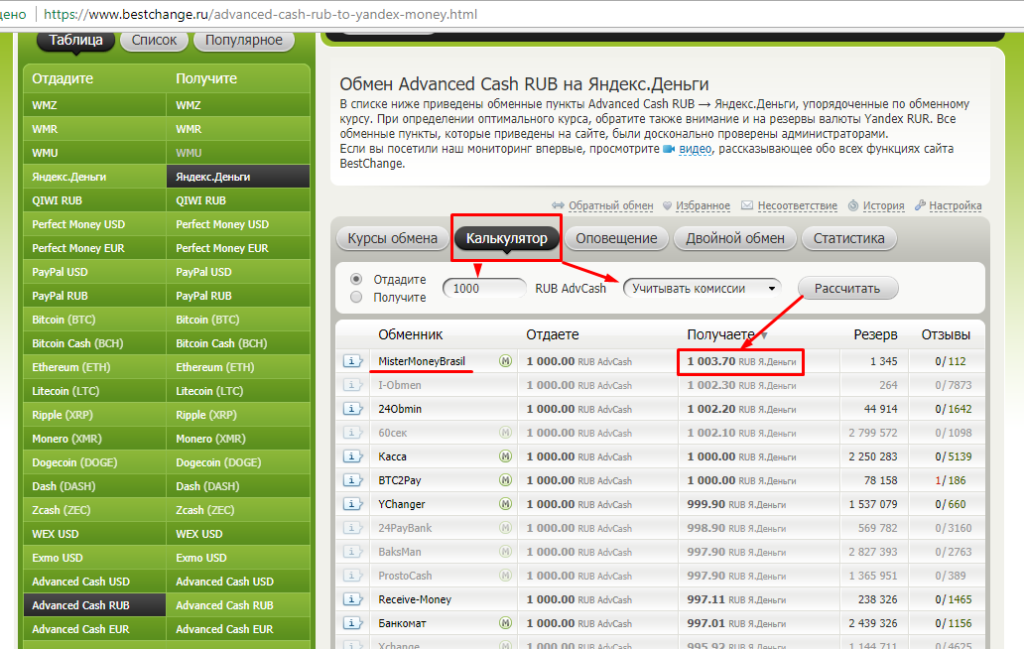Screen dimensions: 1024x649
Task: Select the Получите radio button
Action: click(x=356, y=297)
